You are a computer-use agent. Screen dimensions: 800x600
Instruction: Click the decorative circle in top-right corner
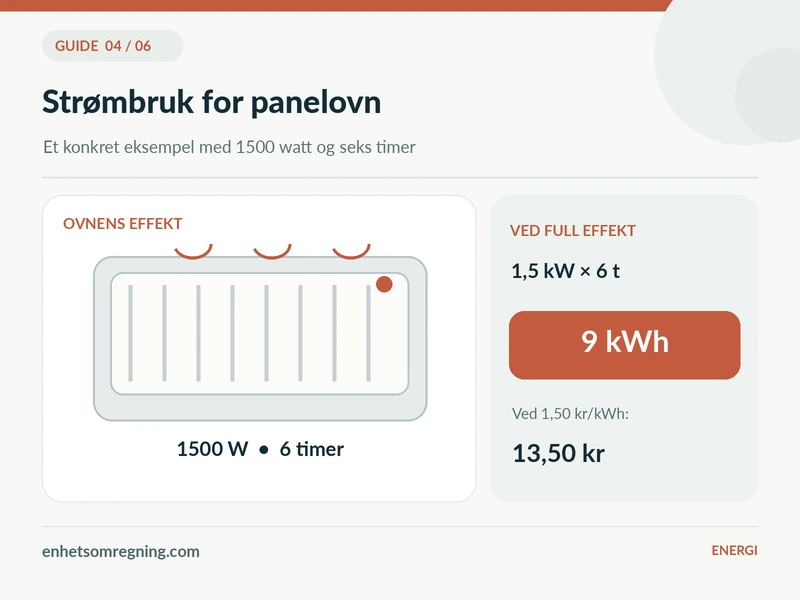(x=727, y=71)
